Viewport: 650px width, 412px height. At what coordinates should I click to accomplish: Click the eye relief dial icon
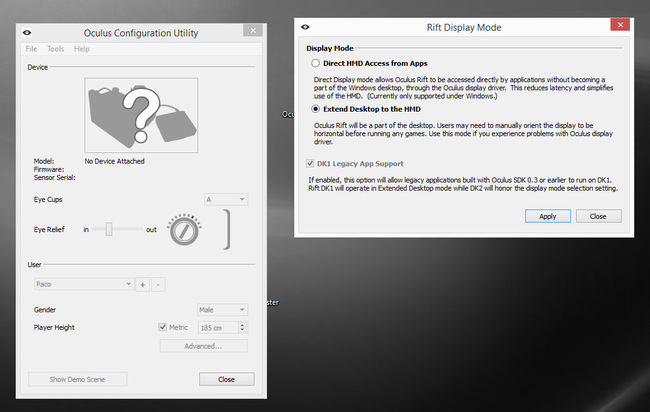click(x=184, y=230)
